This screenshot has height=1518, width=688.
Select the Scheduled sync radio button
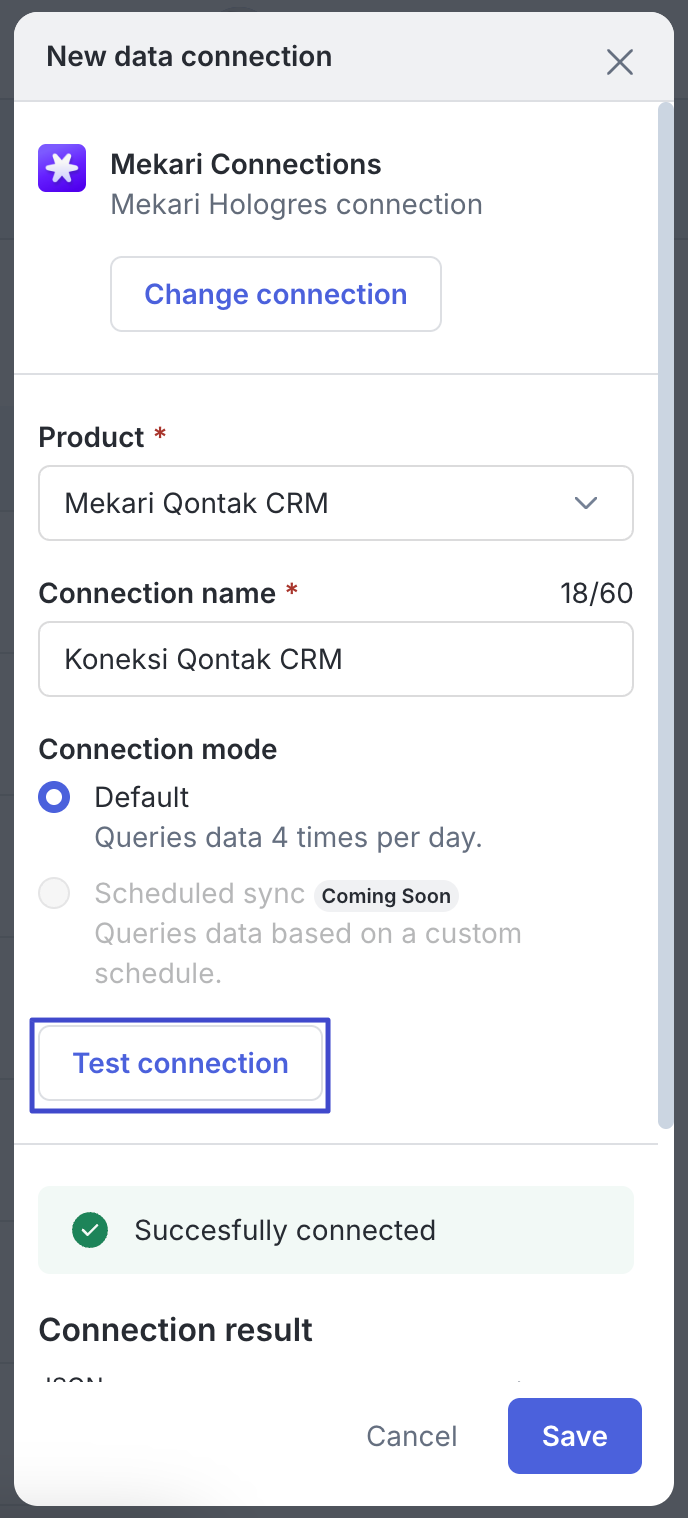pos(54,893)
